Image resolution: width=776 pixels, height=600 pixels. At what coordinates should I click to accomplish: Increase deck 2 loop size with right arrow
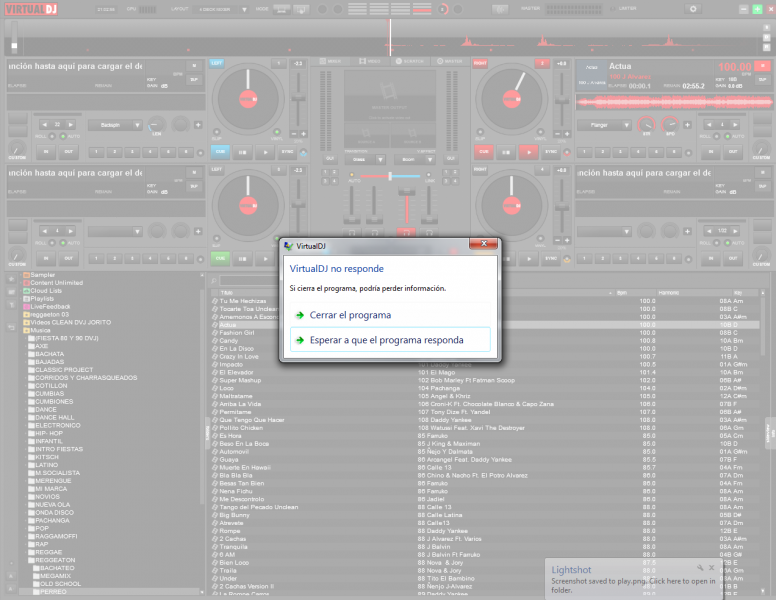point(735,125)
